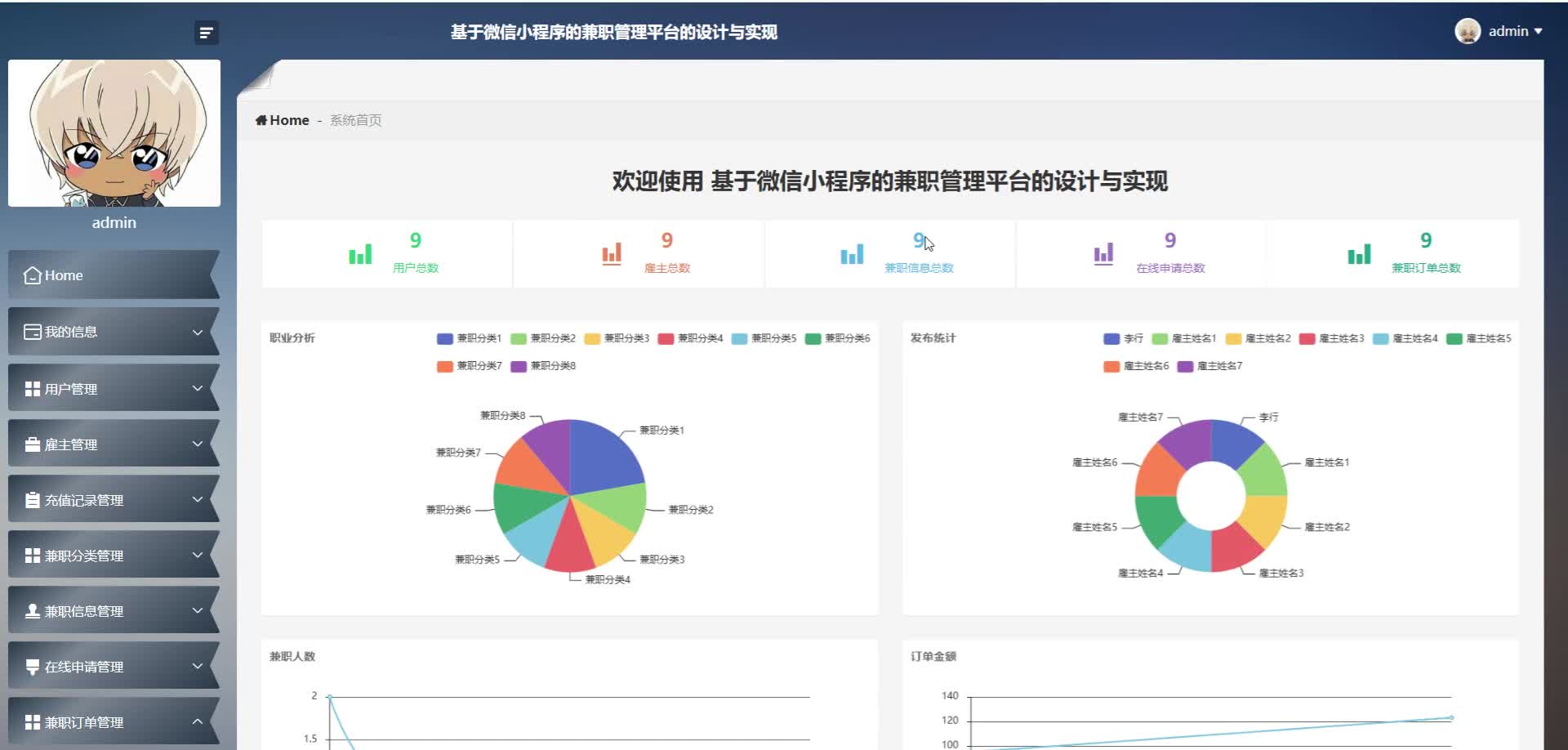
Task: Toggle 雇主姓名2 legend item
Action: (1258, 338)
